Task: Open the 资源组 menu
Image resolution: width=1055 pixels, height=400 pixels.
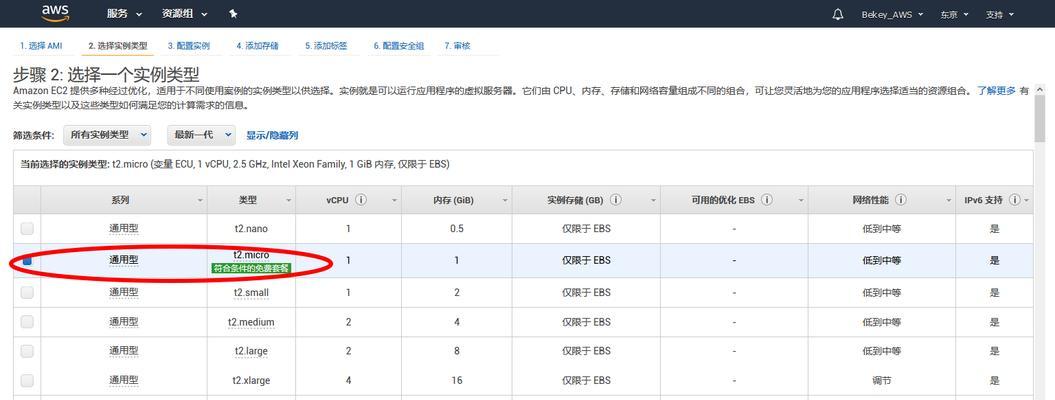Action: click(185, 13)
